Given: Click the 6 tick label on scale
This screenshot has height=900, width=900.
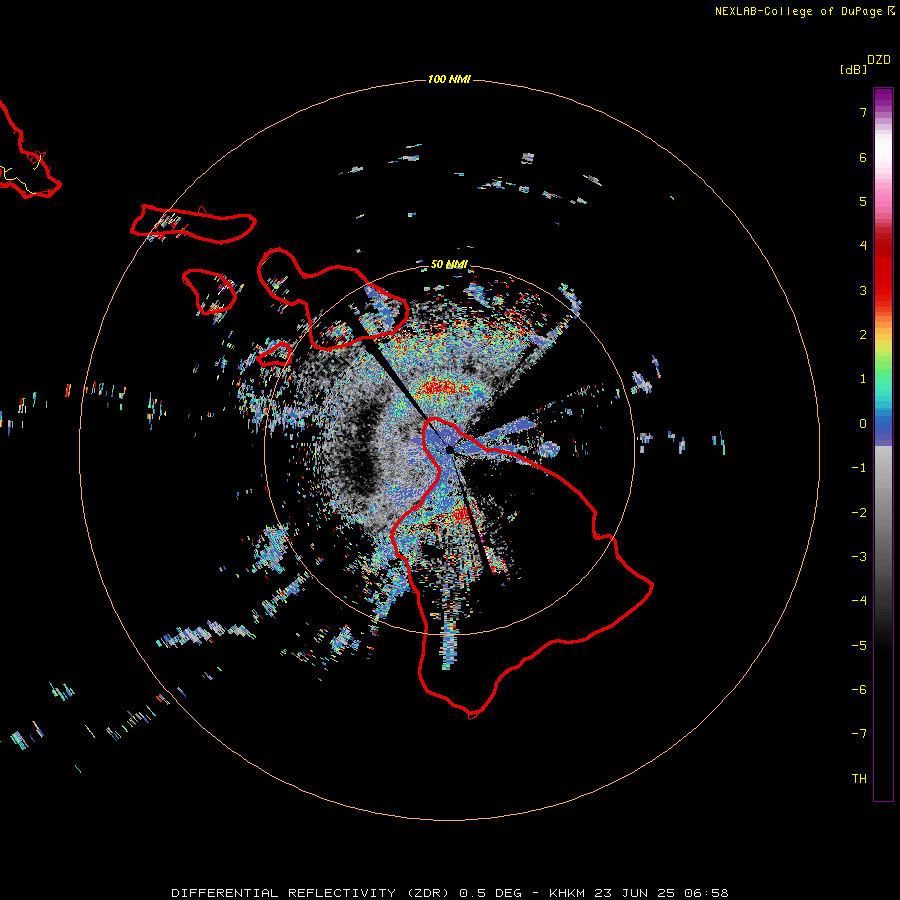Looking at the screenshot, I should 863,157.
